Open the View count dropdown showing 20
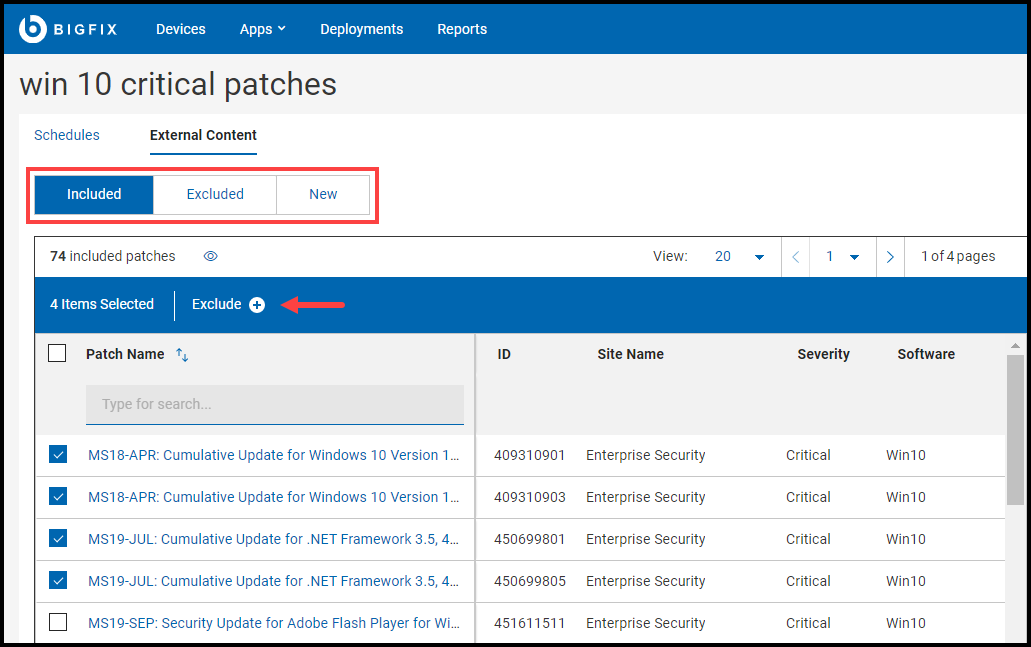Image resolution: width=1031 pixels, height=647 pixels. coord(740,257)
